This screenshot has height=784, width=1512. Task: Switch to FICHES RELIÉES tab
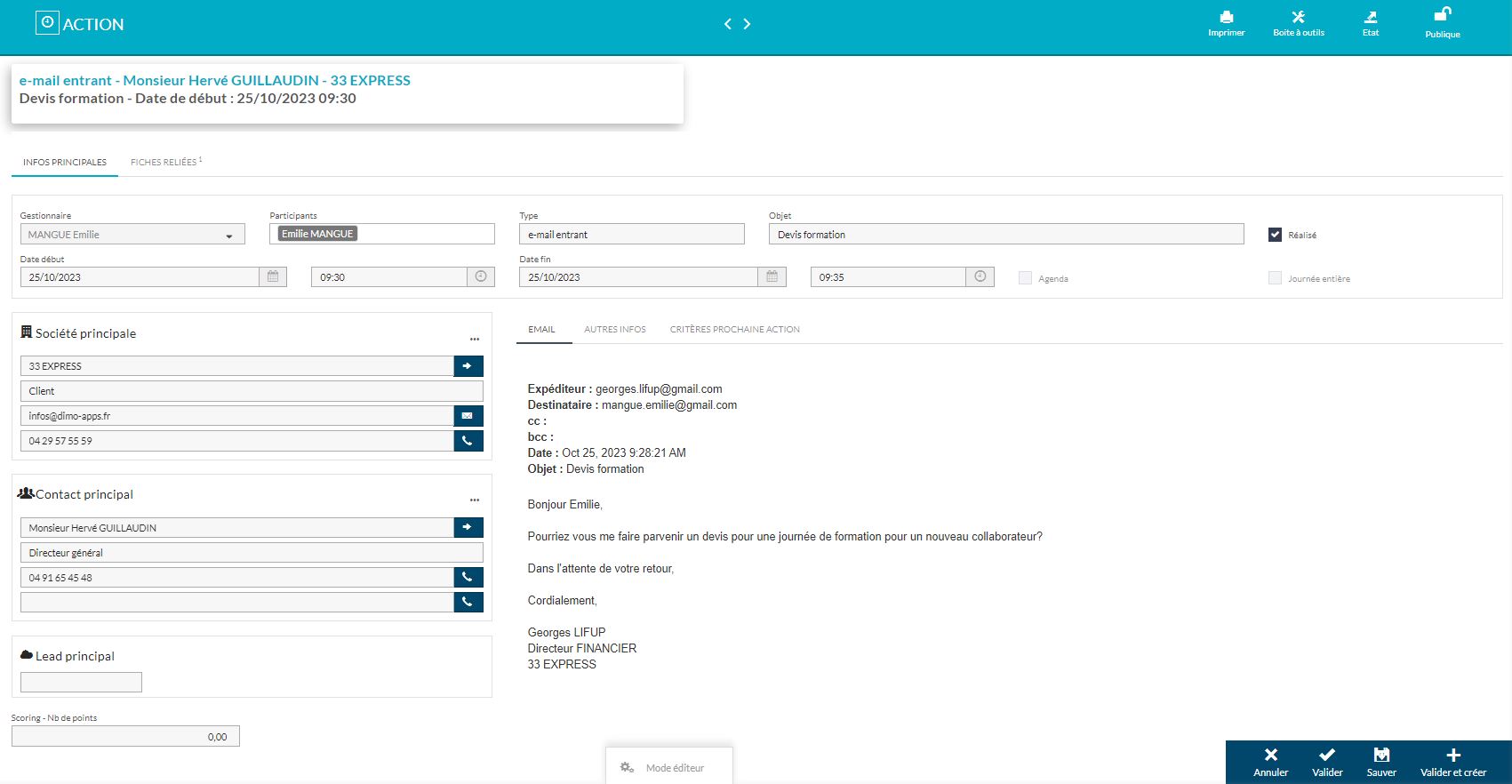point(164,163)
